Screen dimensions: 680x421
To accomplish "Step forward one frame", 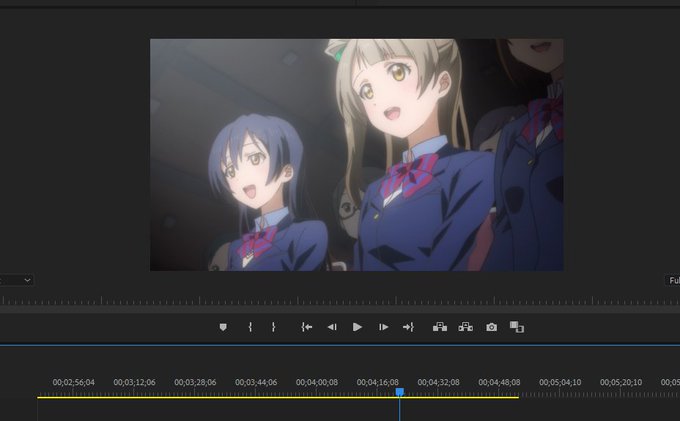I will 383,327.
